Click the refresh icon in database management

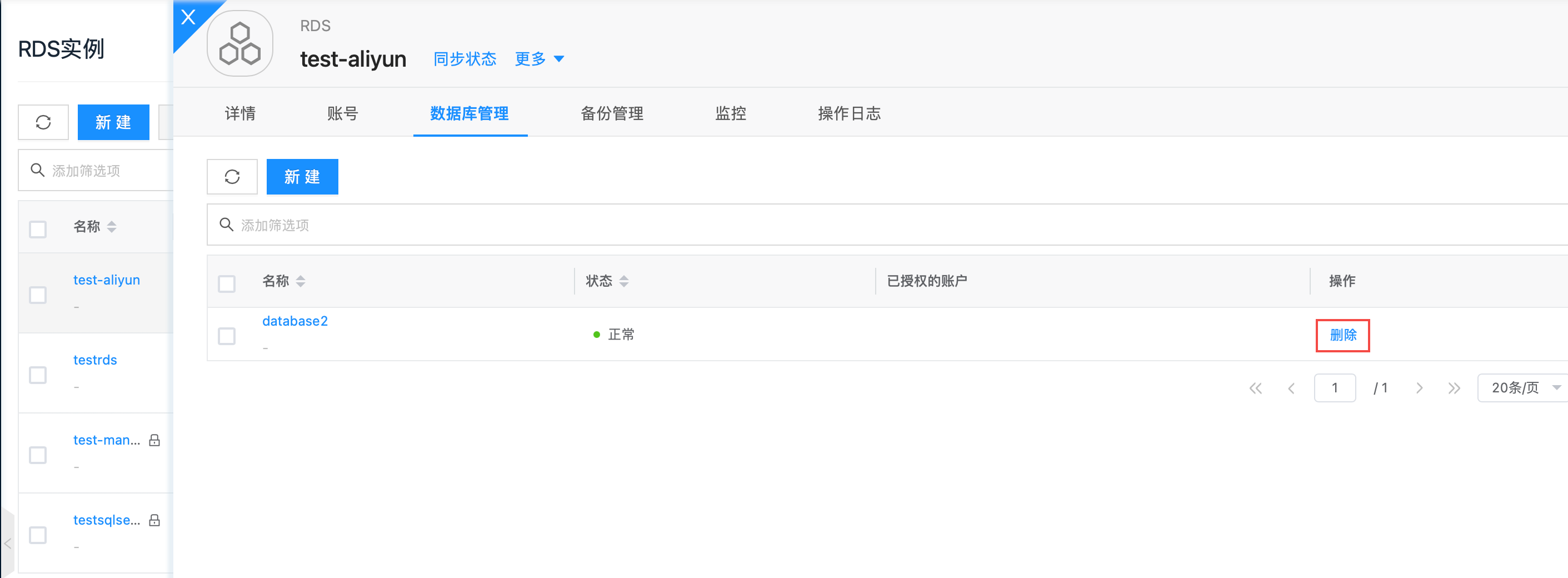pyautogui.click(x=232, y=177)
